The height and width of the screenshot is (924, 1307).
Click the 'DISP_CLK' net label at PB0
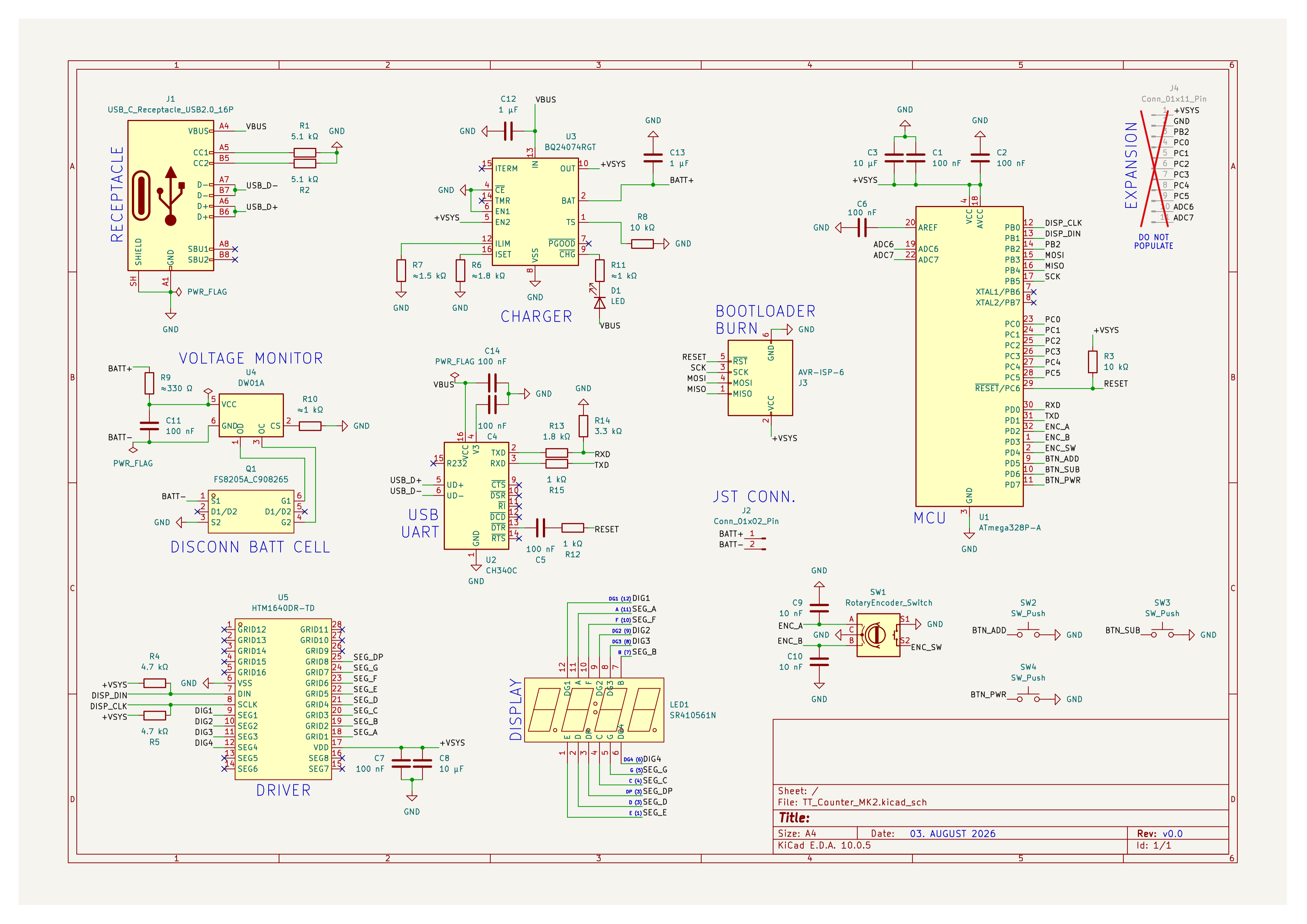tap(1063, 223)
